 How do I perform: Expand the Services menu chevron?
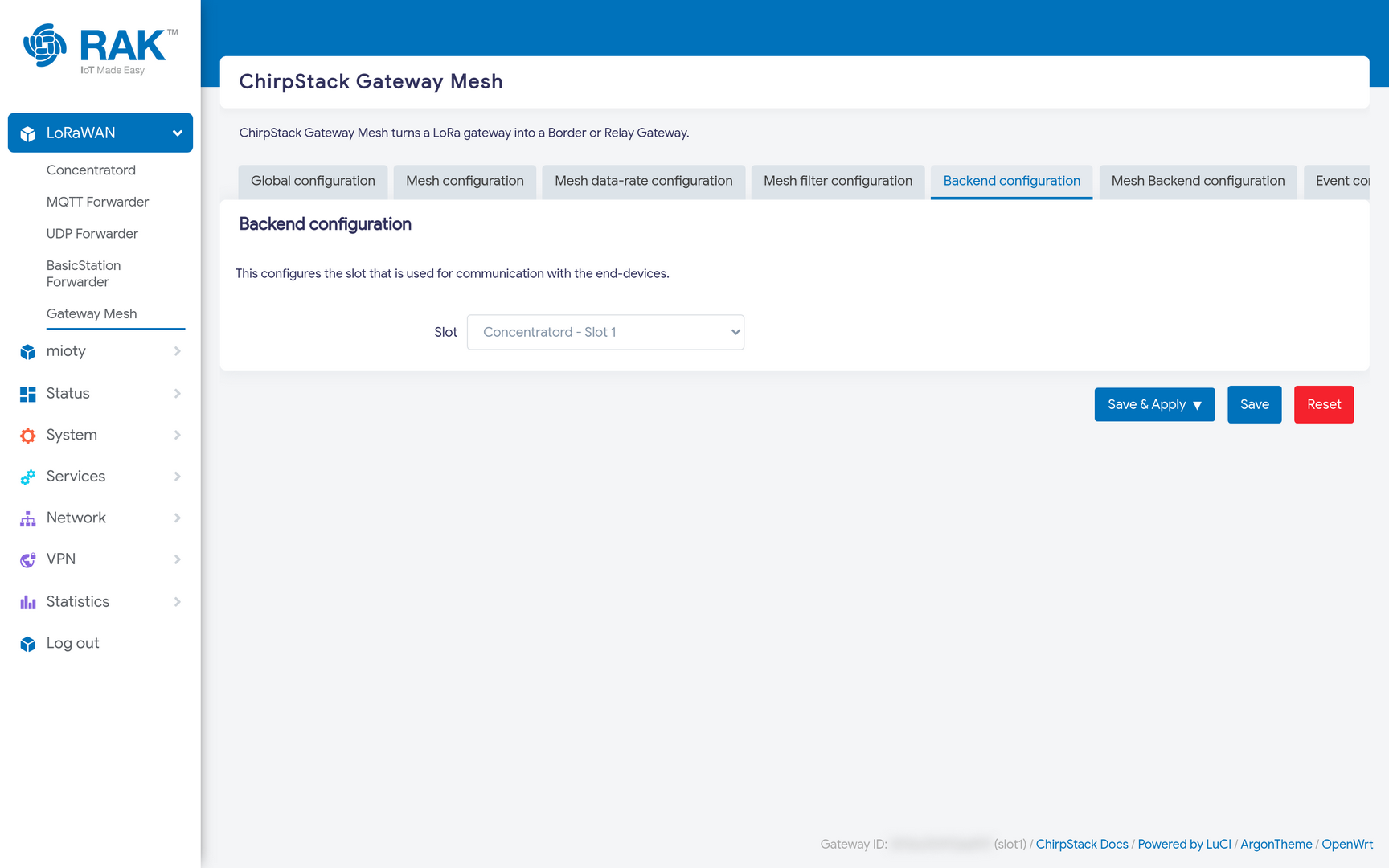tap(178, 477)
